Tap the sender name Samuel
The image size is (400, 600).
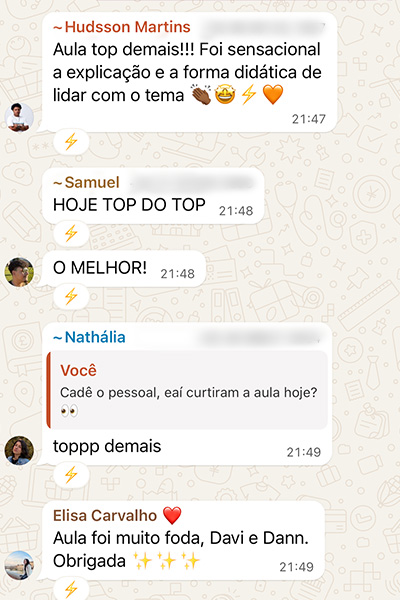tap(87, 182)
